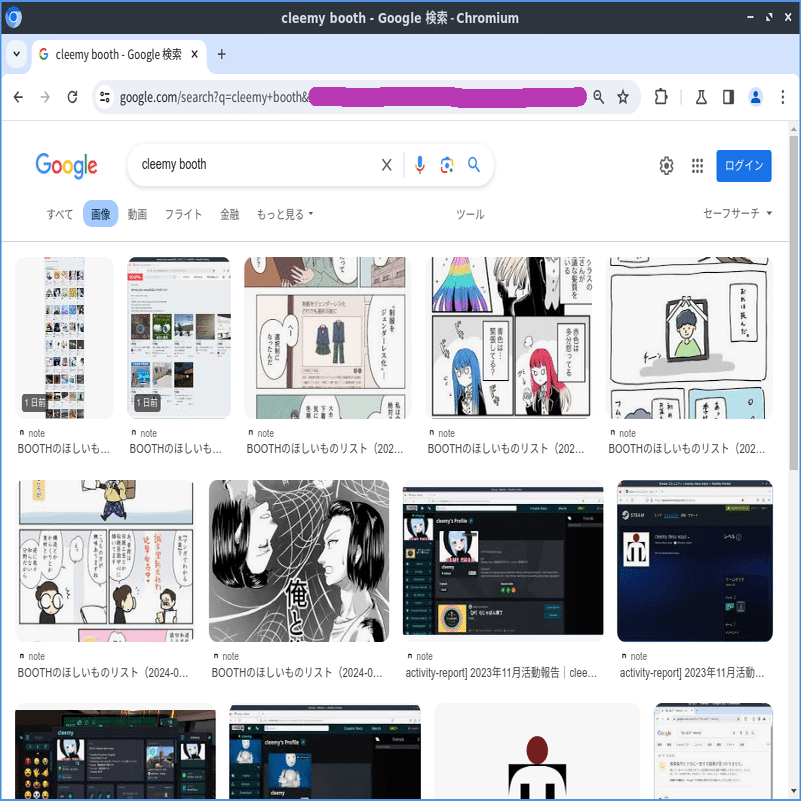Open Google quick settings gear

(667, 166)
